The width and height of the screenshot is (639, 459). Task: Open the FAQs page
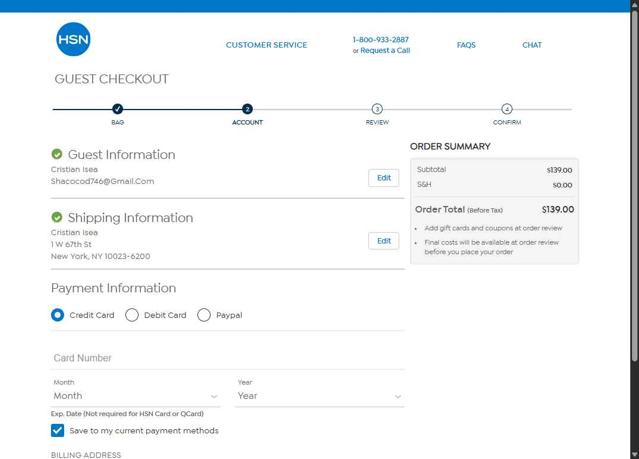pyautogui.click(x=466, y=45)
